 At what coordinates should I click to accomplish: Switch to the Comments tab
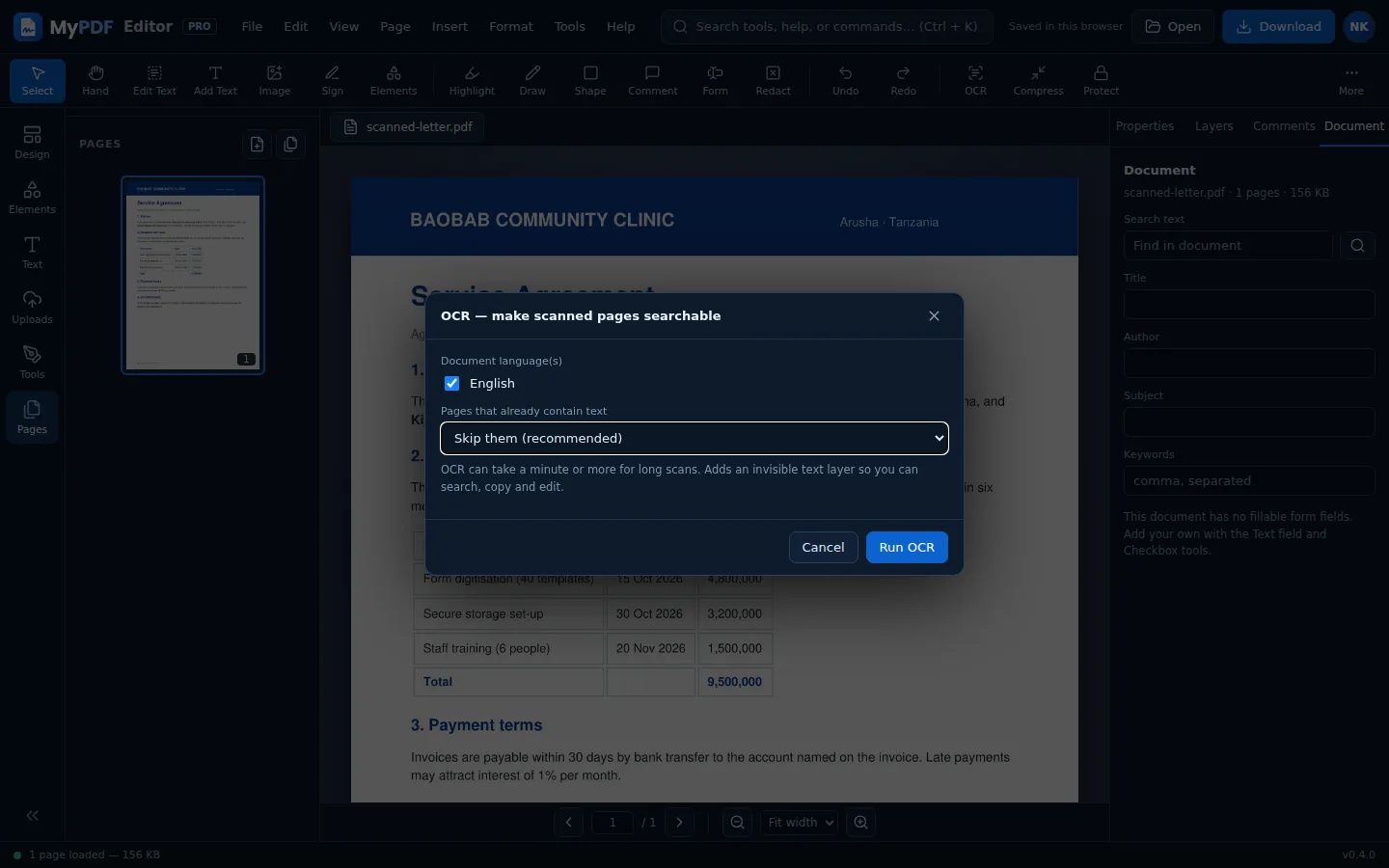click(1284, 126)
